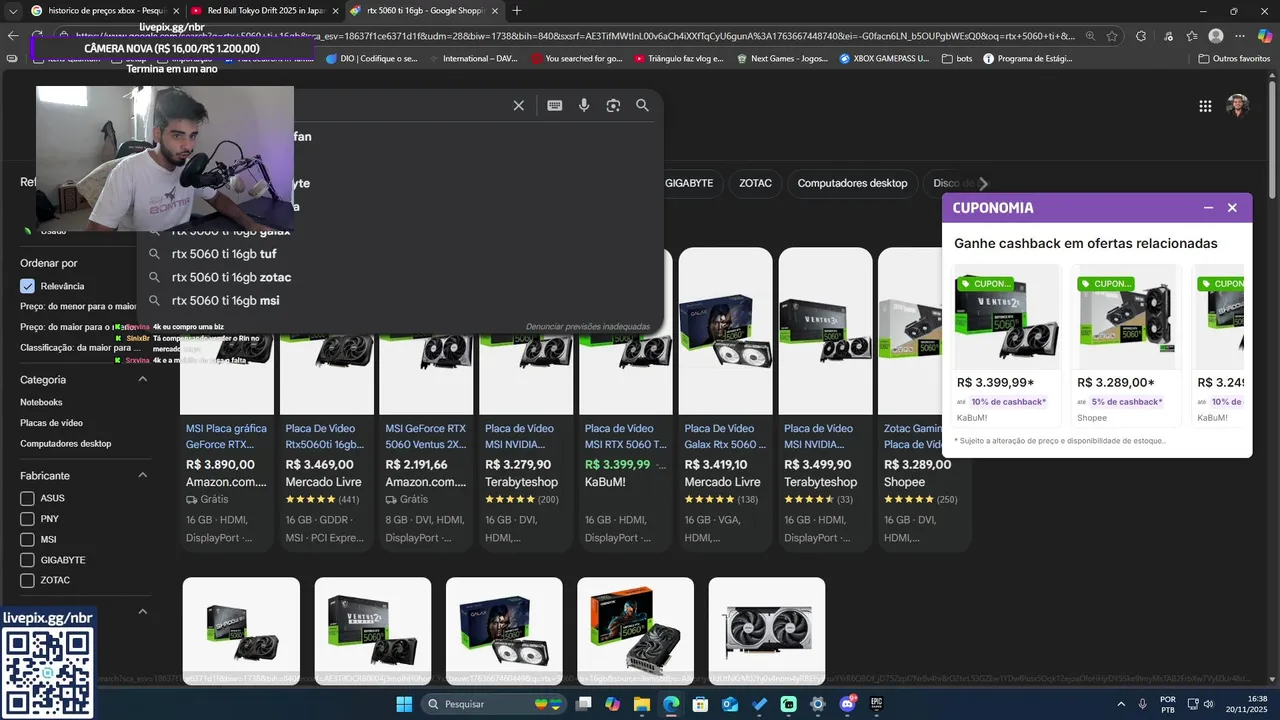
Task: Open browser extensions puzzle icon
Action: (1141, 36)
